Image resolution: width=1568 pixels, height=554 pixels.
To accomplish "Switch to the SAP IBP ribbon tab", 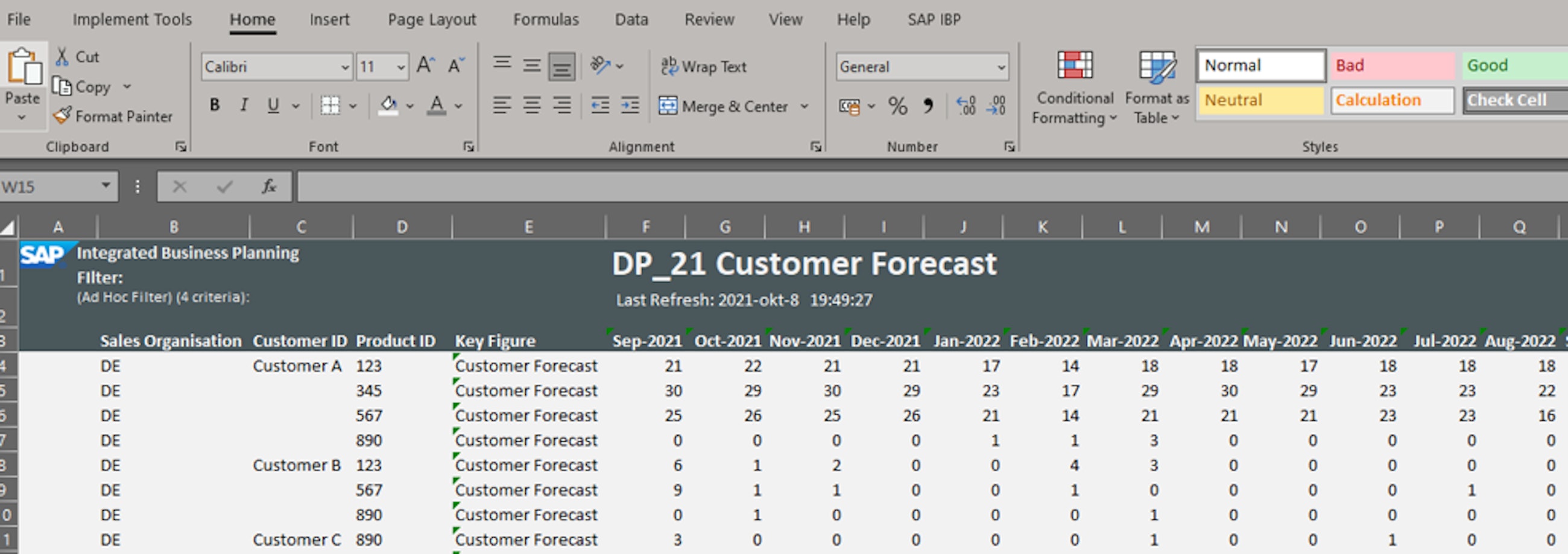I will [x=934, y=19].
